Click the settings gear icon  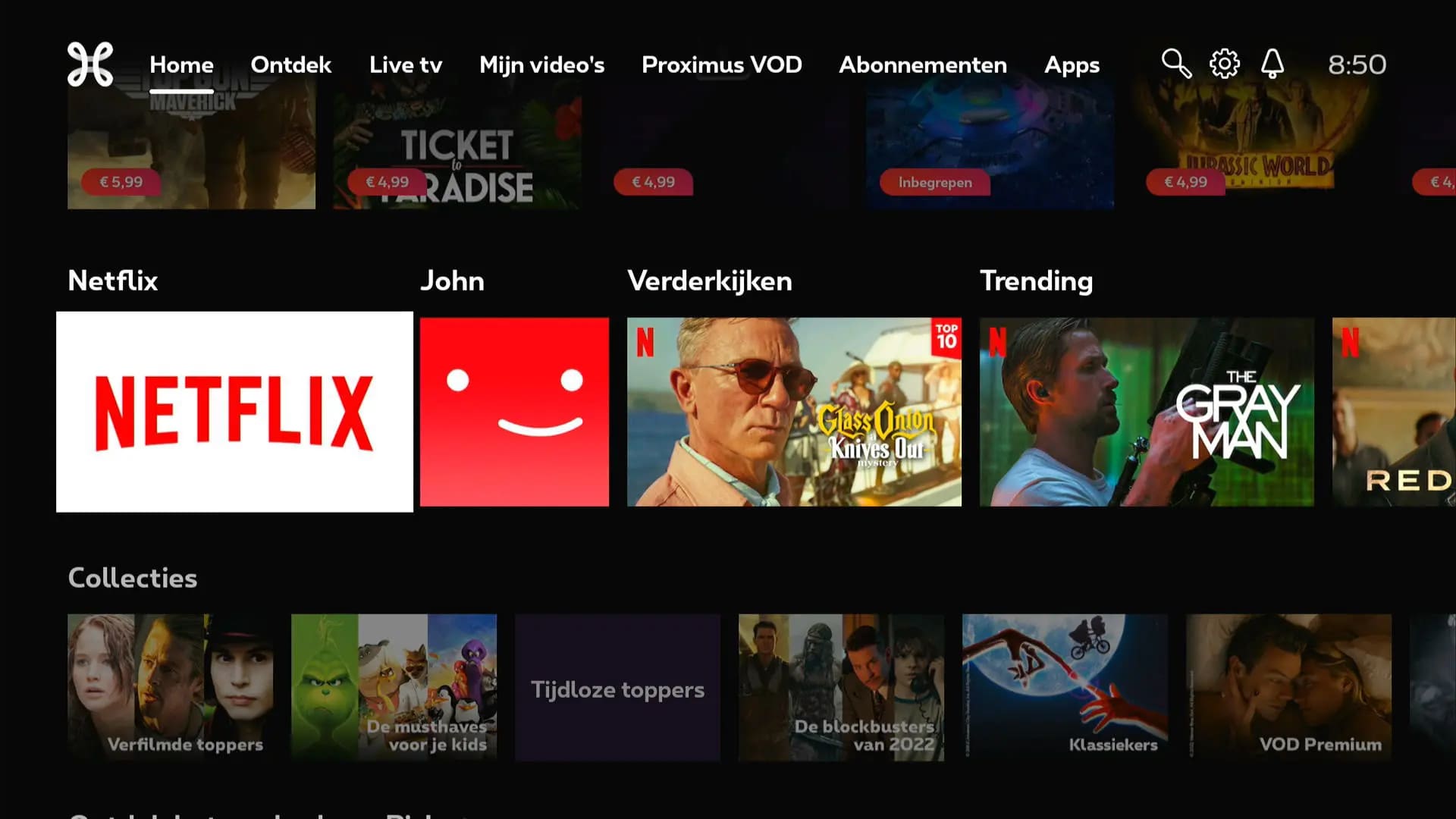pyautogui.click(x=1223, y=63)
